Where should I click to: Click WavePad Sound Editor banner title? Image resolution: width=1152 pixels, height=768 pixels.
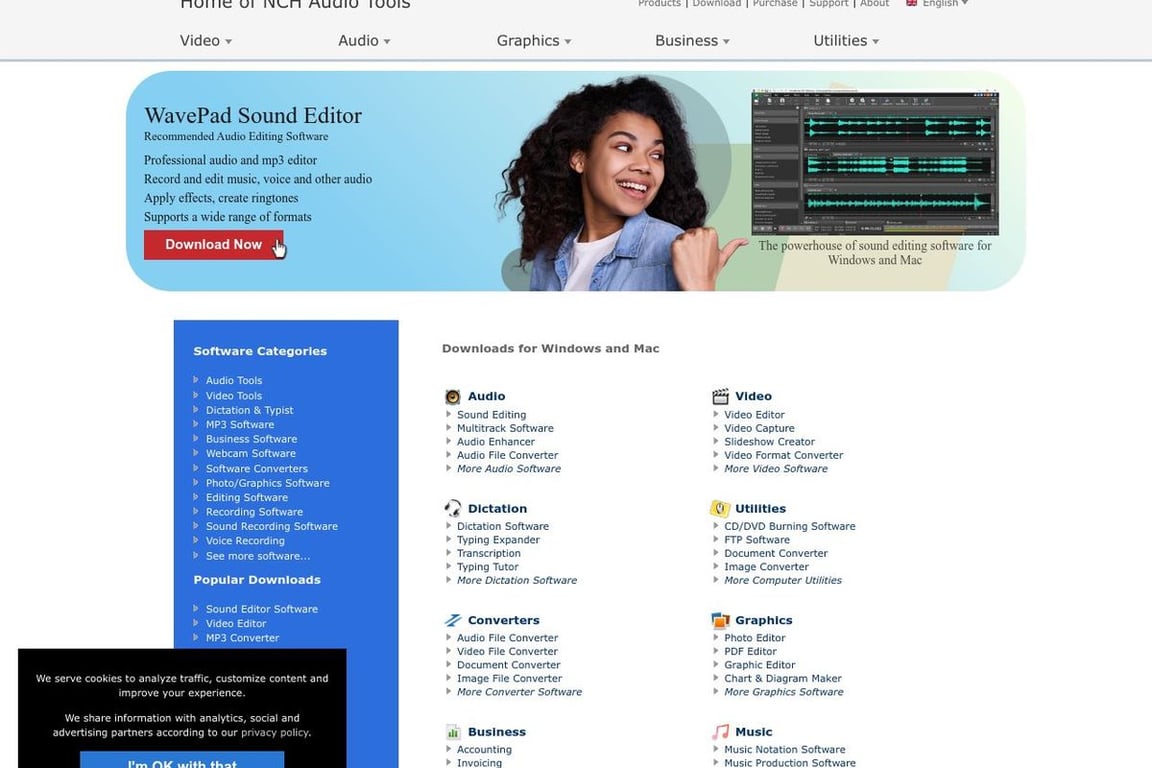[253, 115]
